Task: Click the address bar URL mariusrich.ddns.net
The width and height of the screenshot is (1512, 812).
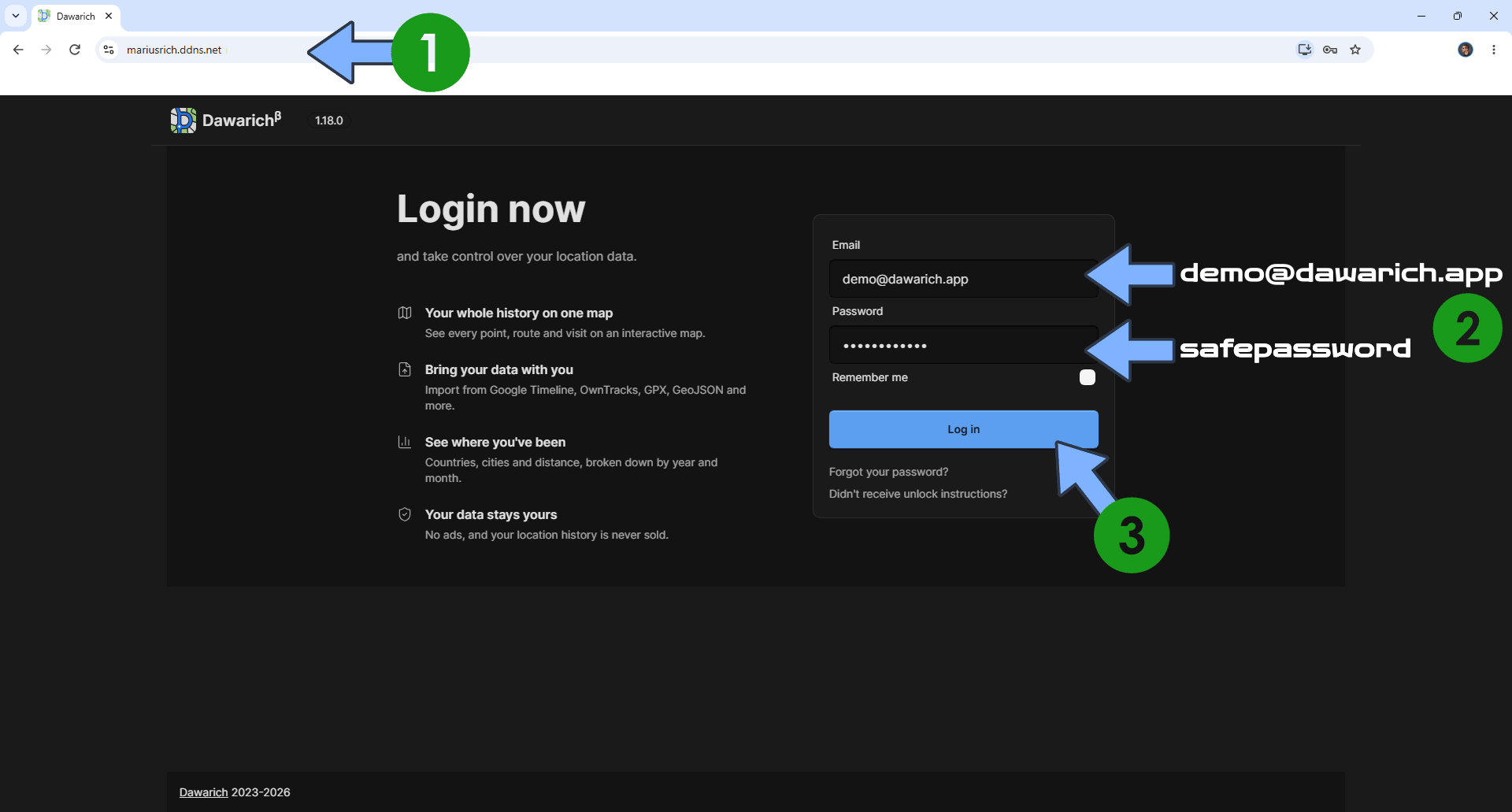Action: point(174,50)
